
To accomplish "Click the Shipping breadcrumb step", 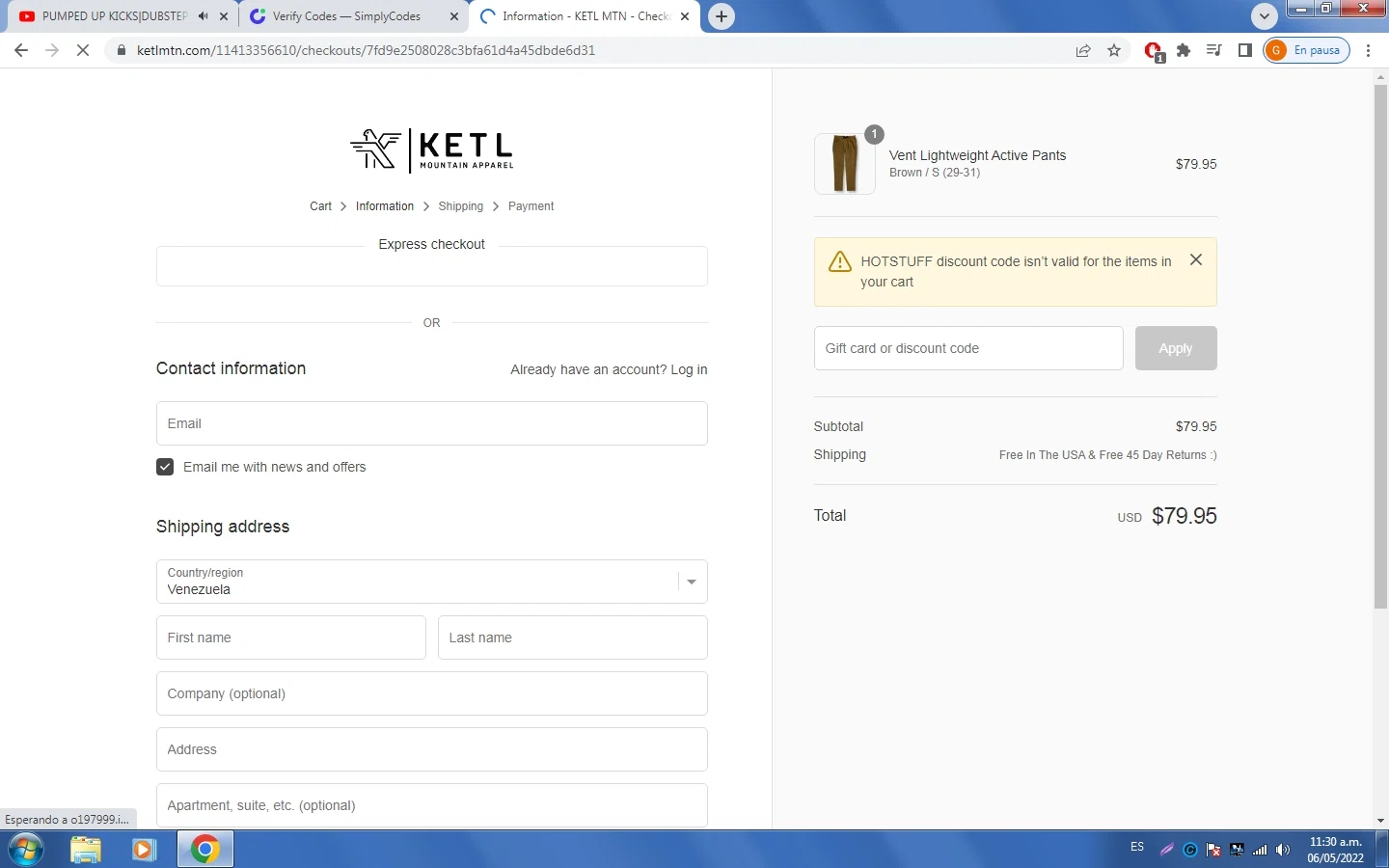I will click(x=460, y=206).
